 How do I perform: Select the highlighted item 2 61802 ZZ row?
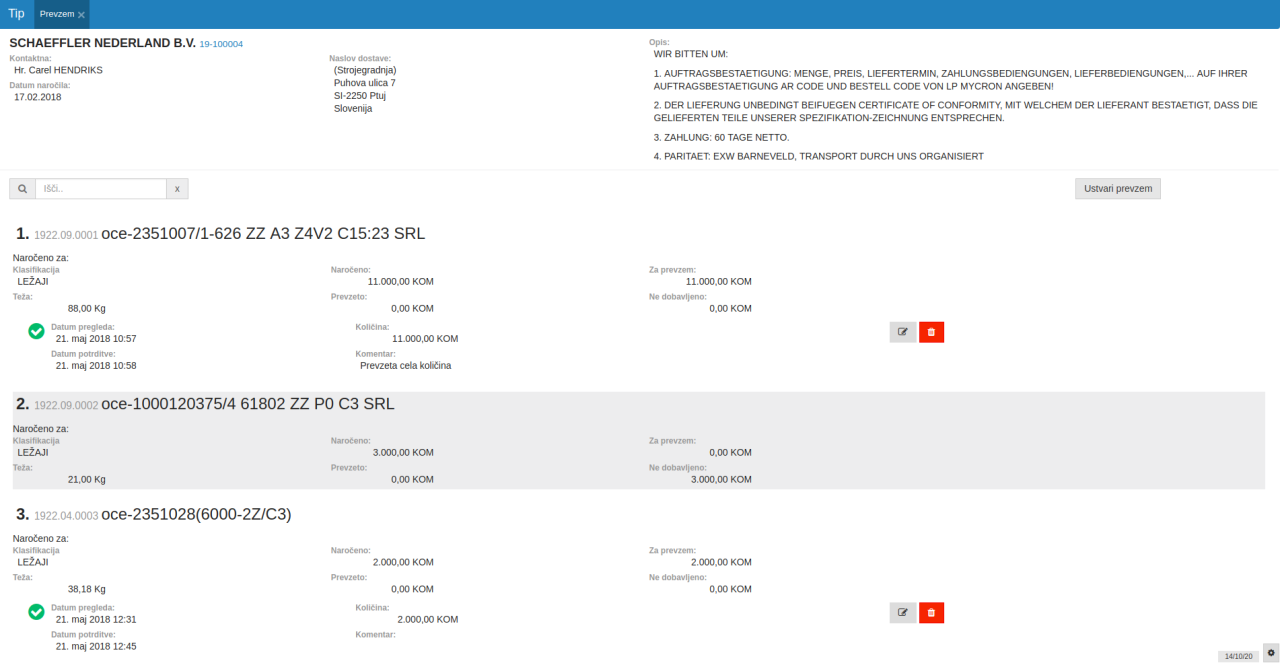pos(638,440)
